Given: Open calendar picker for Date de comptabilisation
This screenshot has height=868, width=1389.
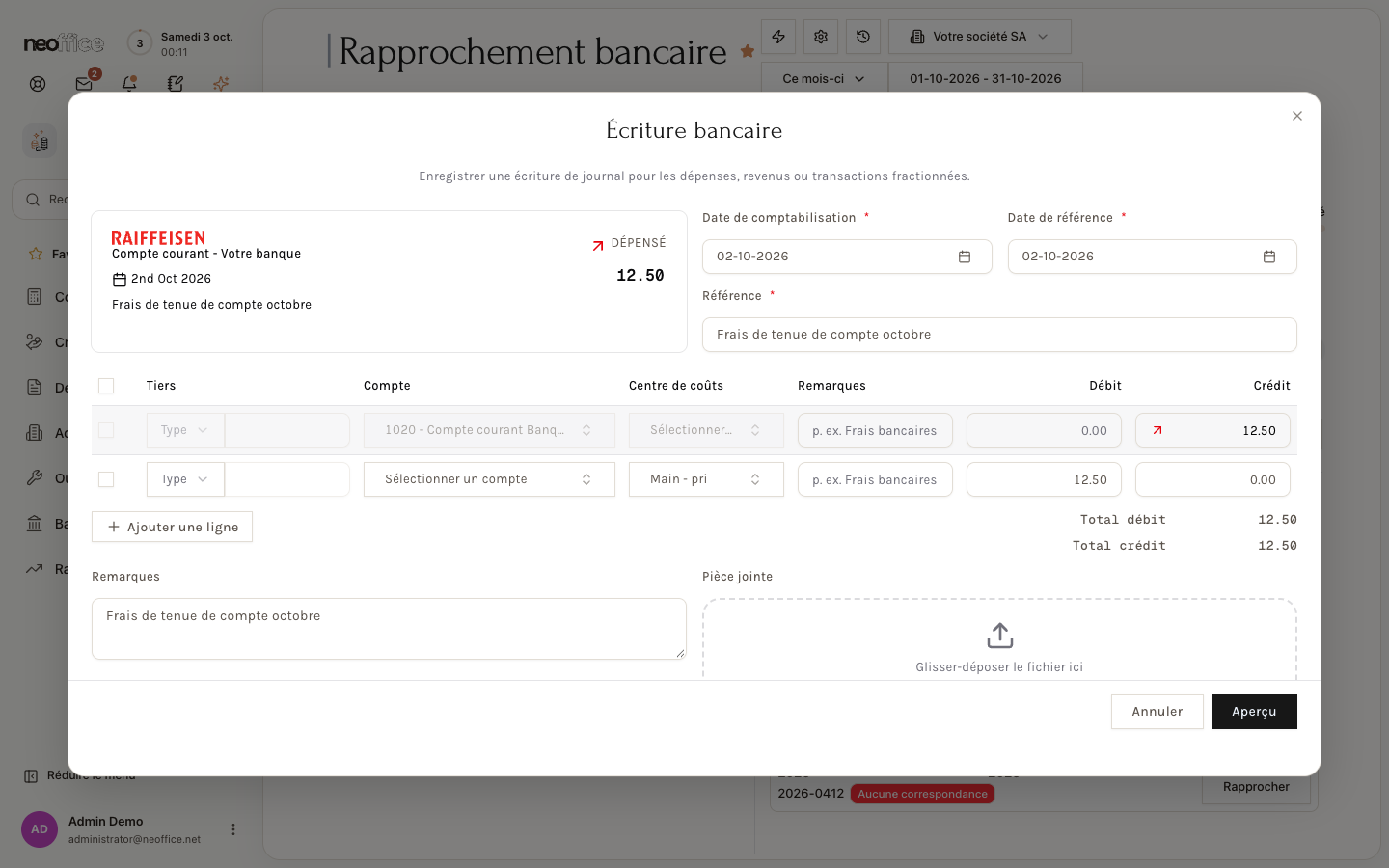Looking at the screenshot, I should (x=964, y=257).
